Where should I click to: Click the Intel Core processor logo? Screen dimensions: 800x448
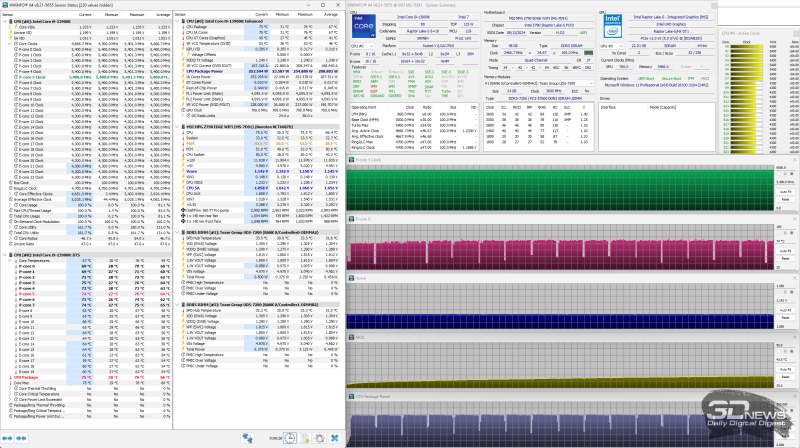pyautogui.click(x=364, y=26)
